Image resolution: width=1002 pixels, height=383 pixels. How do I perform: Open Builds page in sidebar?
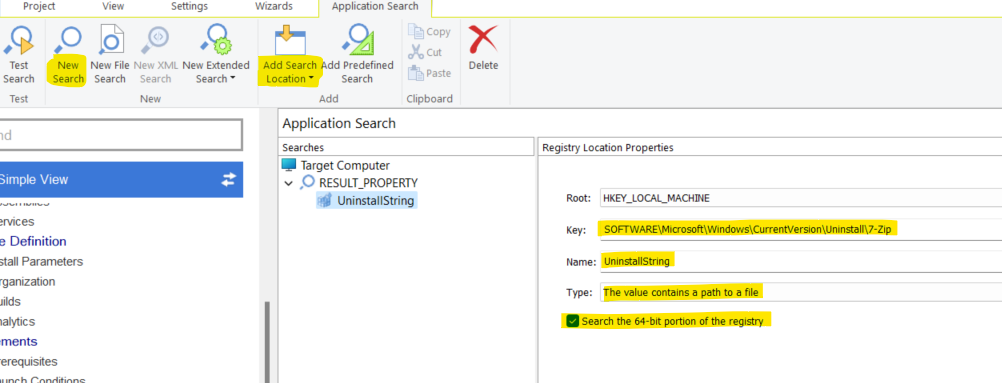click(10, 301)
